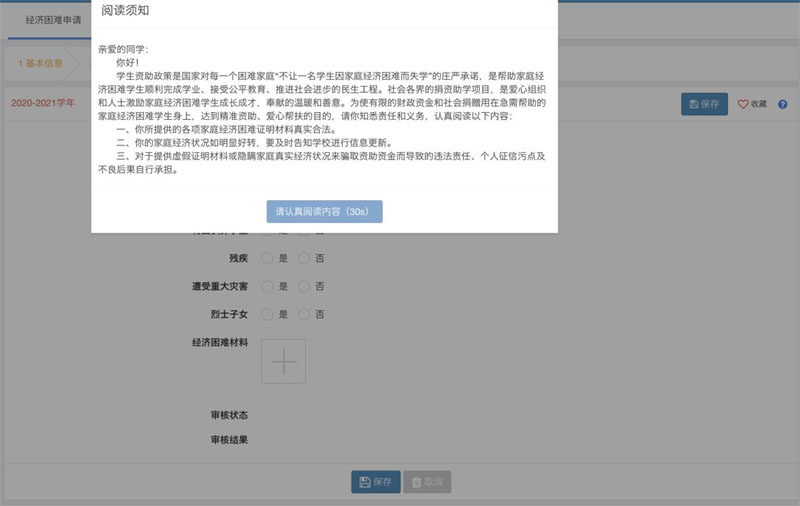Viewport: 800px width, 506px height.
Task: Click the 审核状态 label
Action: (228, 414)
